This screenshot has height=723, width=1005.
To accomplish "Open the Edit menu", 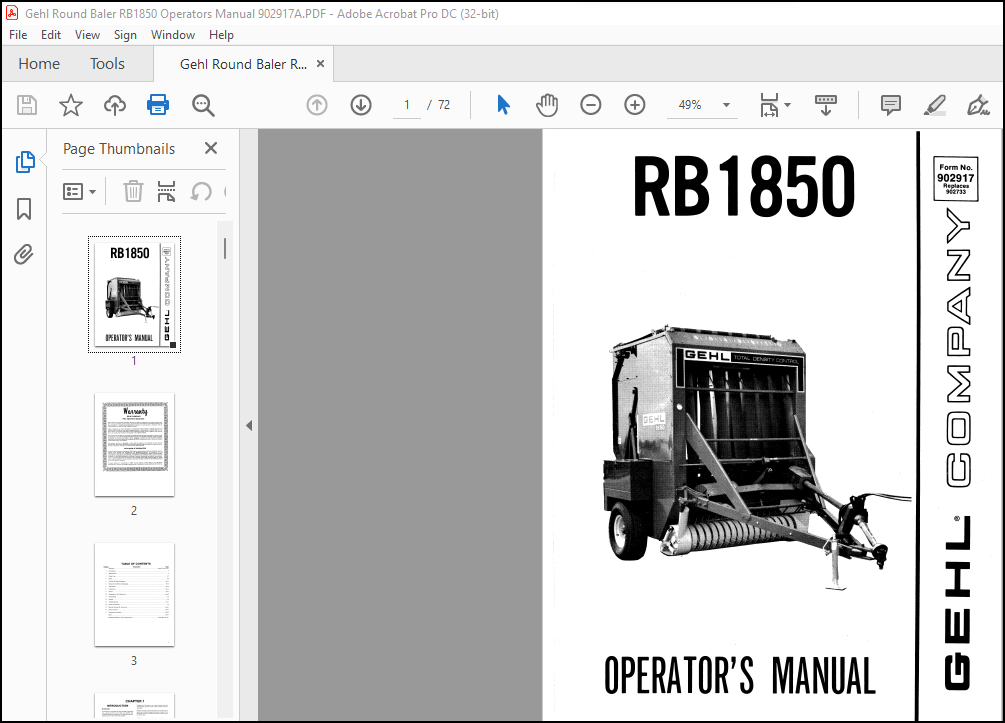I will [51, 35].
